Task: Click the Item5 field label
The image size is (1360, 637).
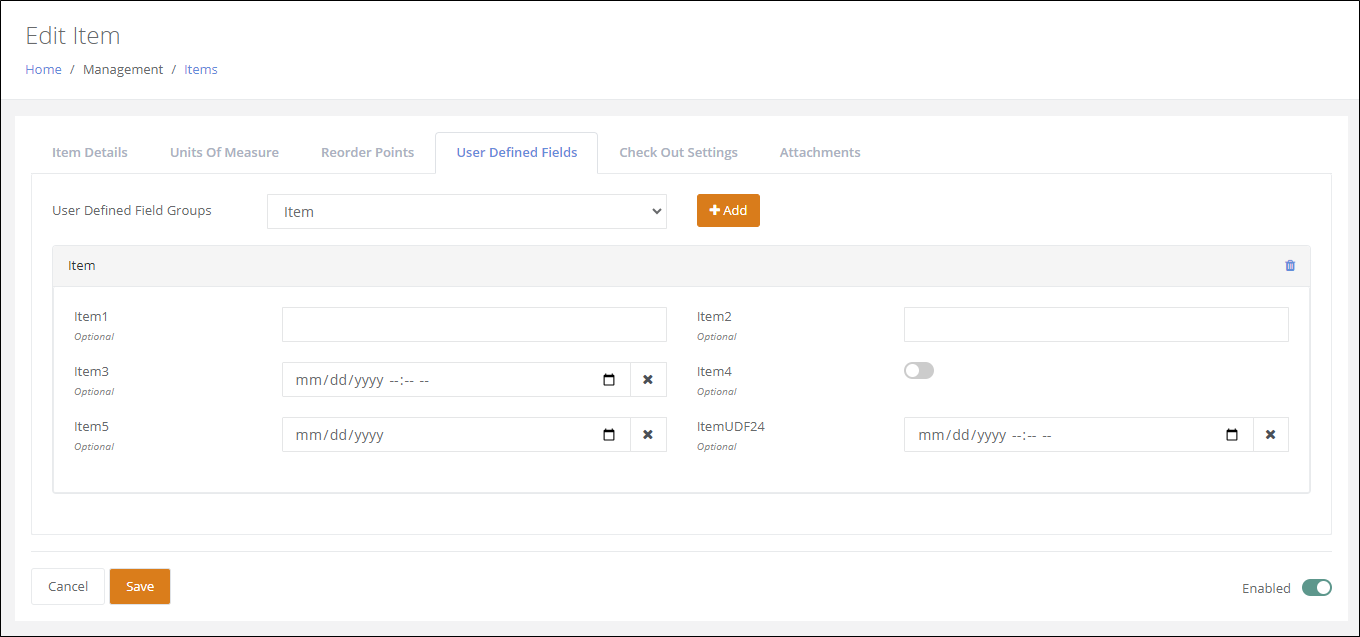Action: (91, 427)
